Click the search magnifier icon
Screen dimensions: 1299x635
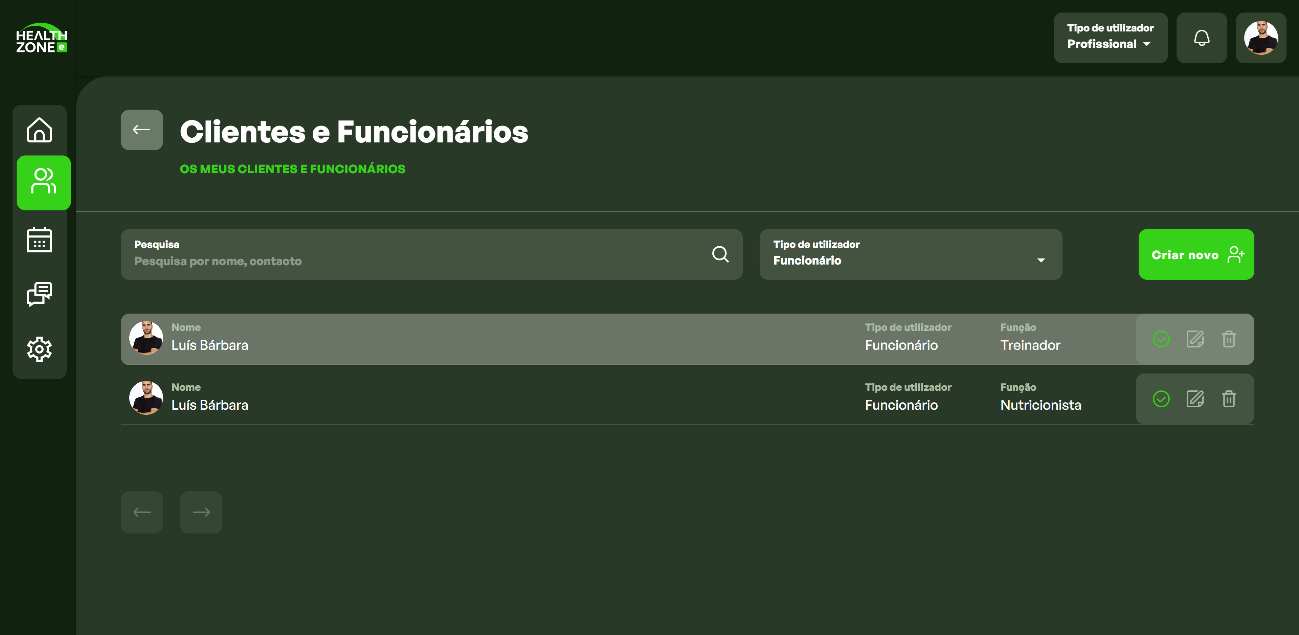click(x=720, y=254)
